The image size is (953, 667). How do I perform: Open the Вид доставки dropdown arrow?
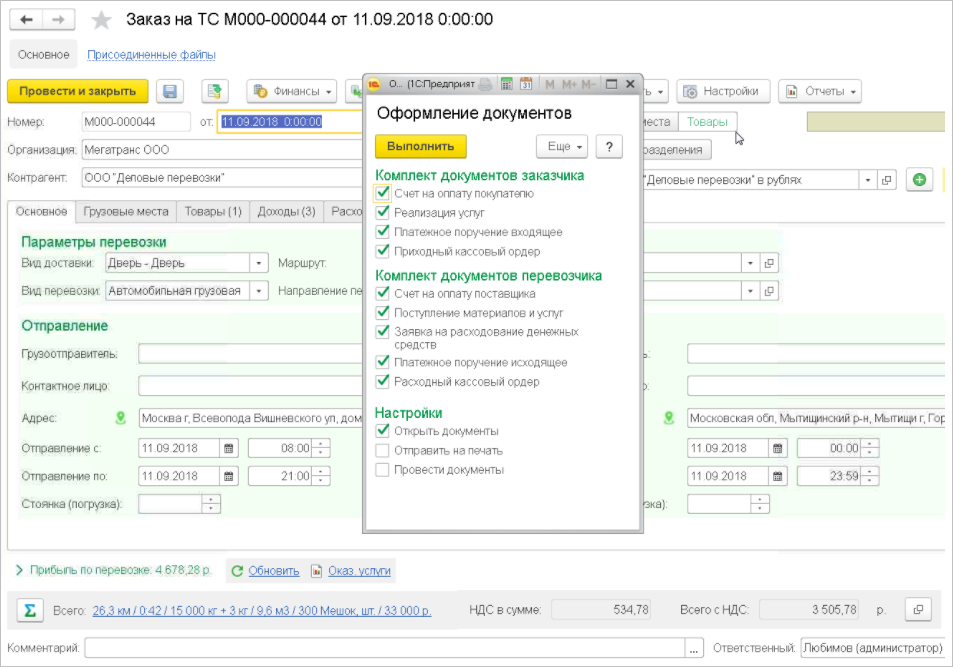click(x=259, y=263)
